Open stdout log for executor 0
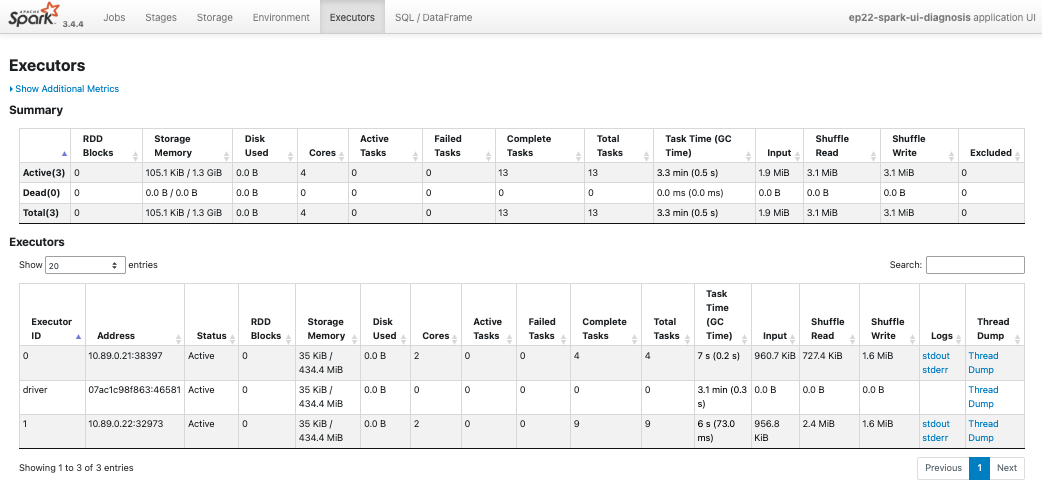Screen dimensions: 1042x490 point(936,356)
